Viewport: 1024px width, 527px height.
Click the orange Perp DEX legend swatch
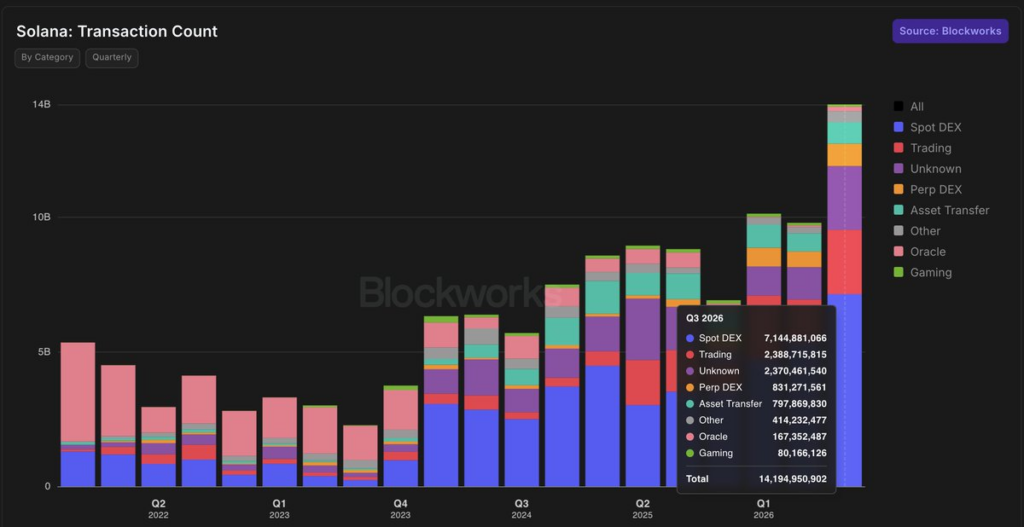click(x=899, y=189)
